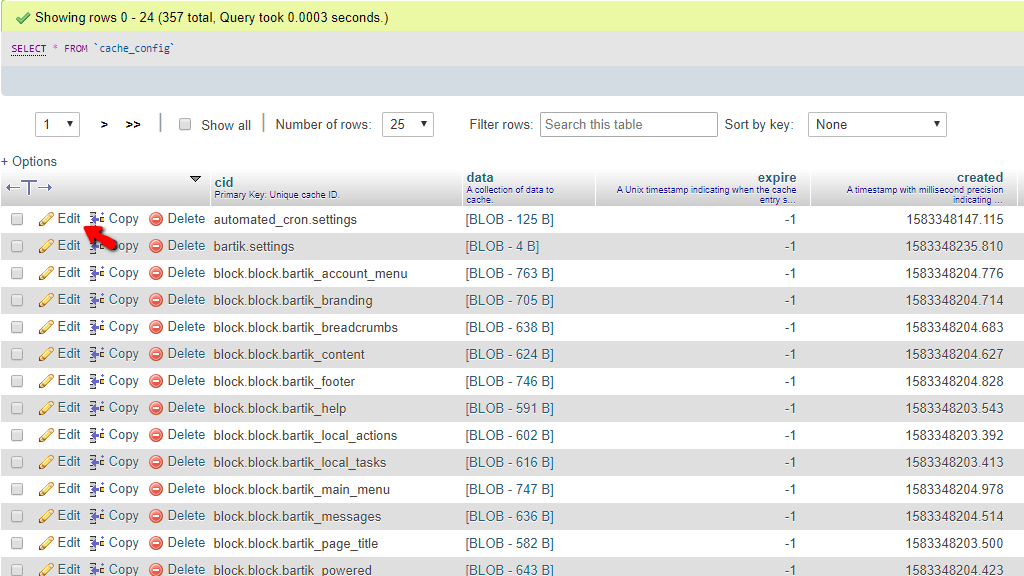This screenshot has height=576, width=1024.
Task: Click the Delete icon for bartik.settings row
Action: pos(155,246)
